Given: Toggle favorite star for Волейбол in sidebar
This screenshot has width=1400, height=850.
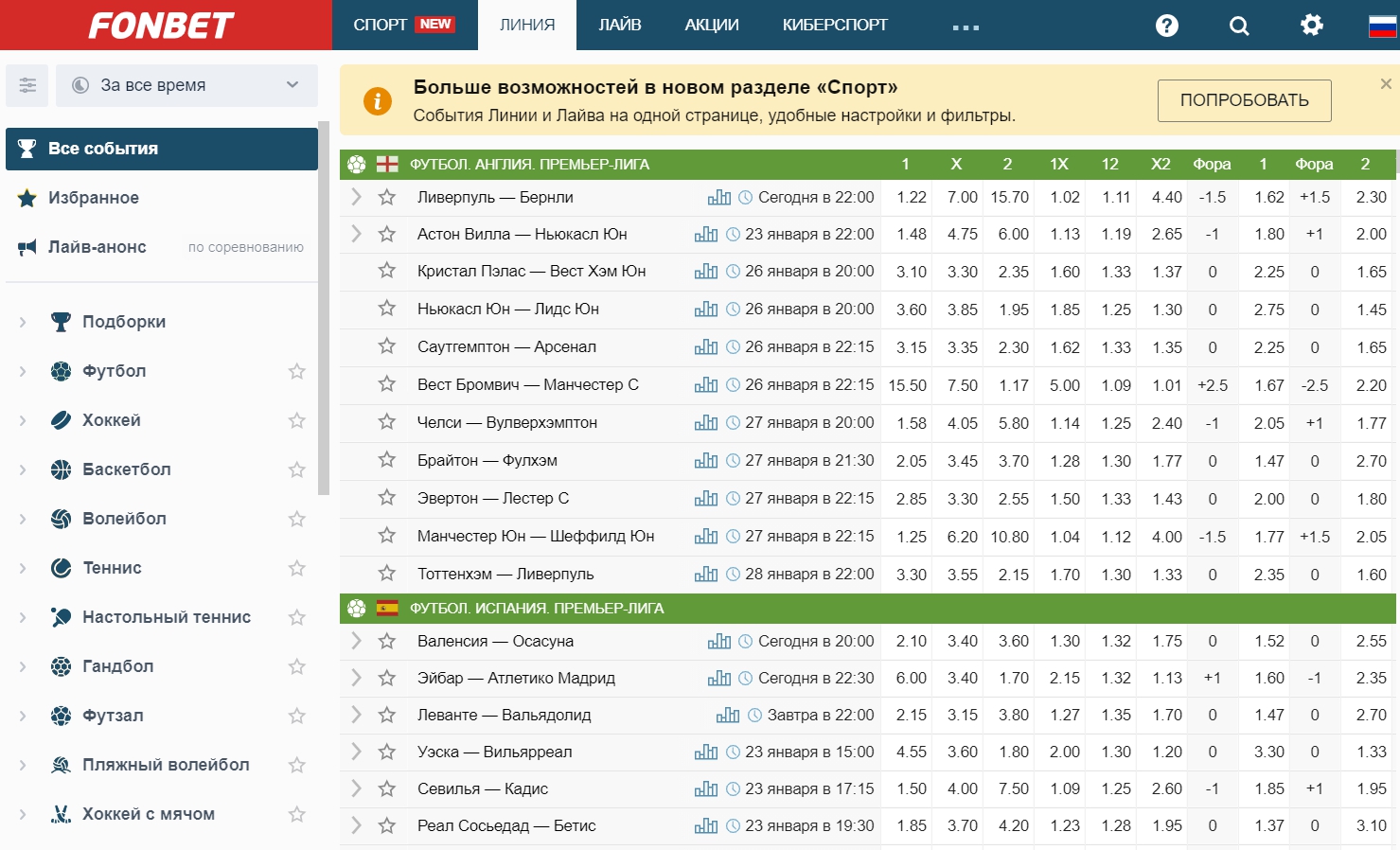Looking at the screenshot, I should (297, 519).
